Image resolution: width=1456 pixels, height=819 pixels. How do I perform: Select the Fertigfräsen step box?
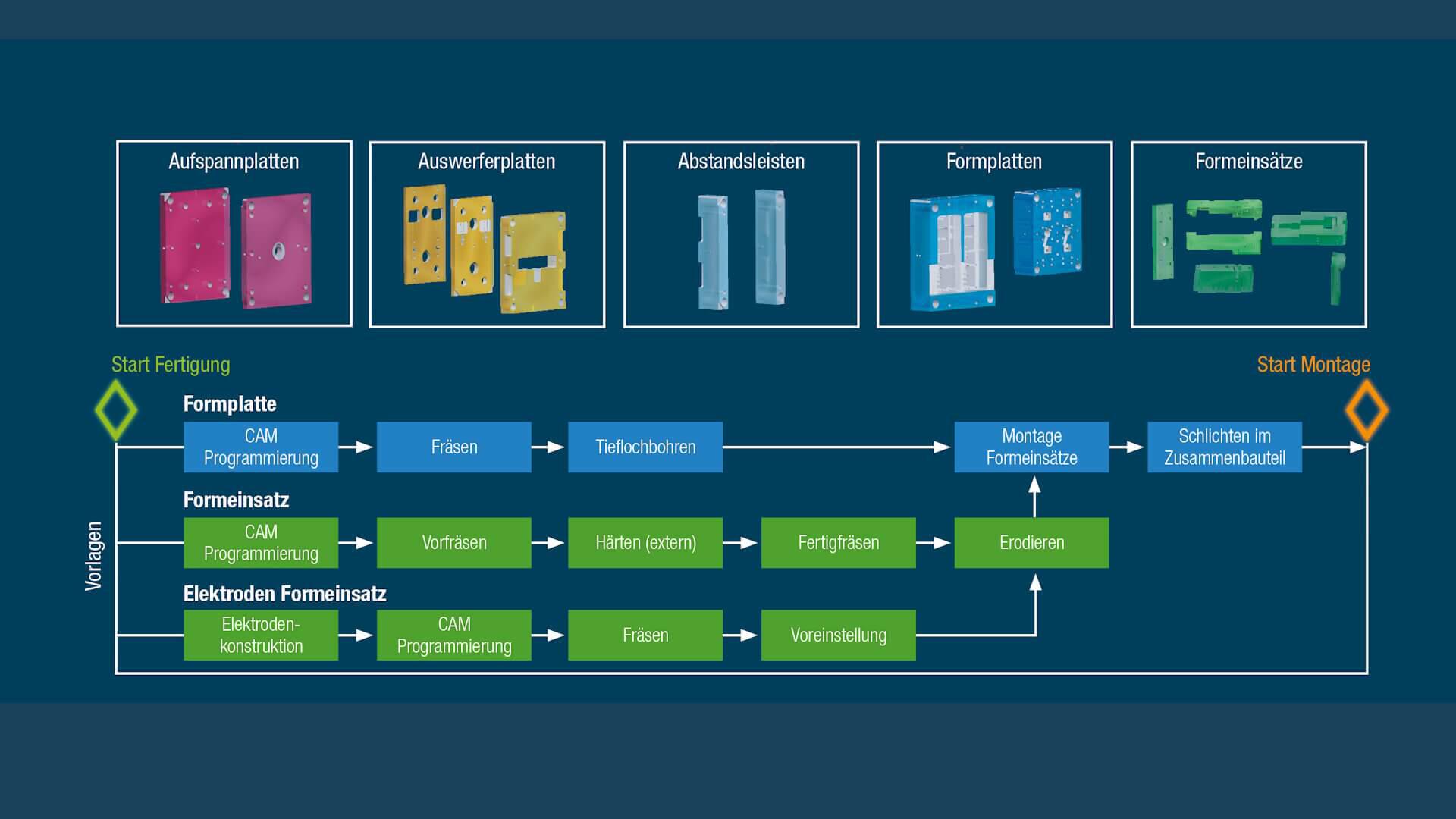click(x=838, y=543)
